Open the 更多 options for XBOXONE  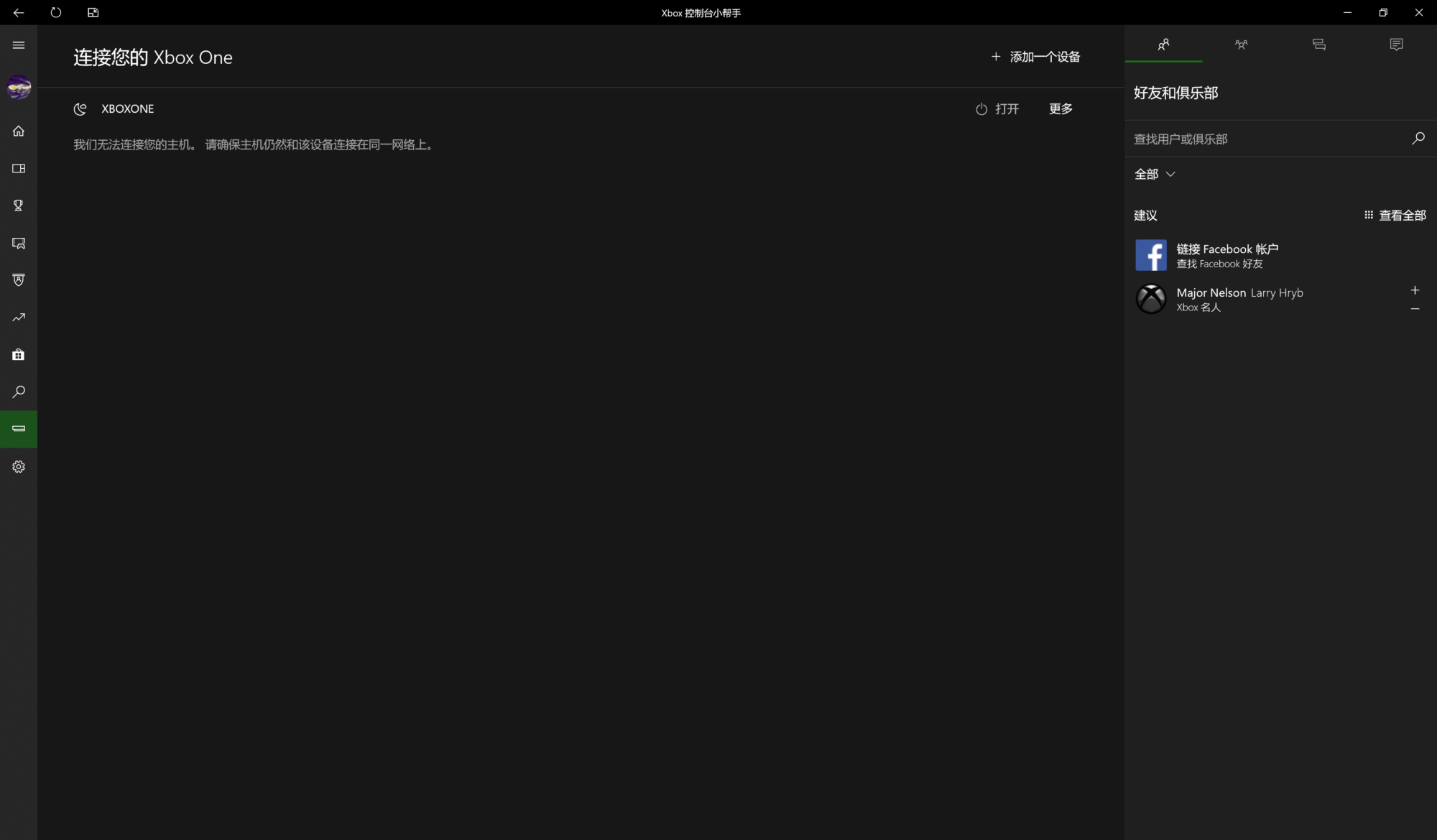(1061, 109)
